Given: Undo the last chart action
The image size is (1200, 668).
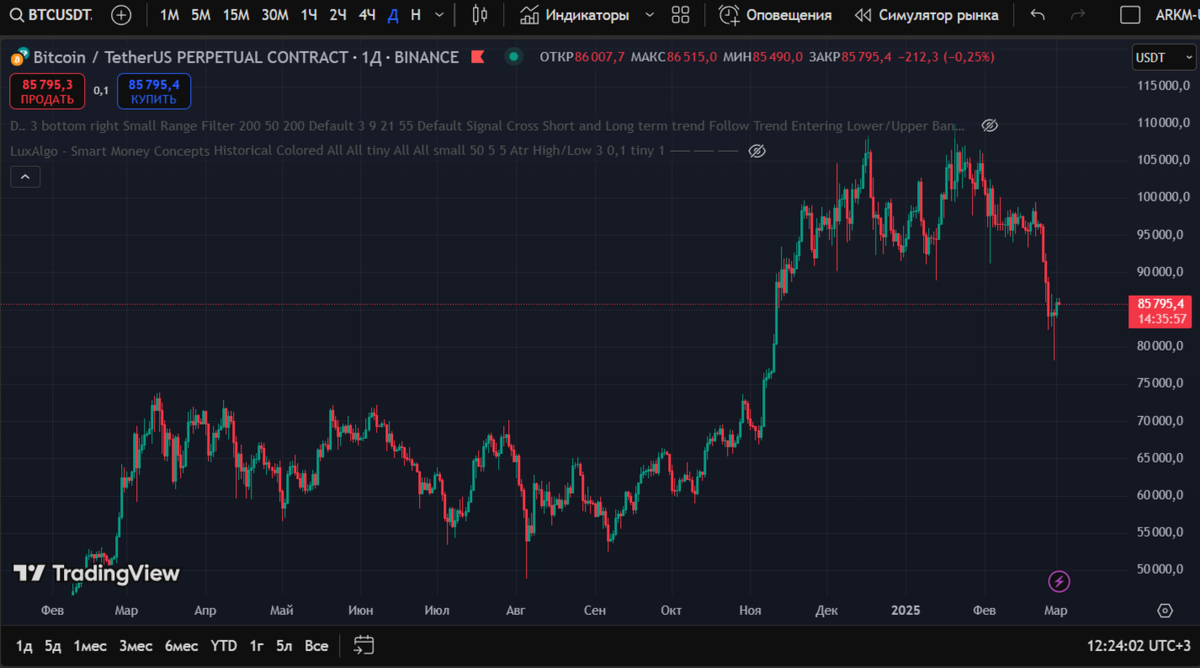Looking at the screenshot, I should (1038, 15).
